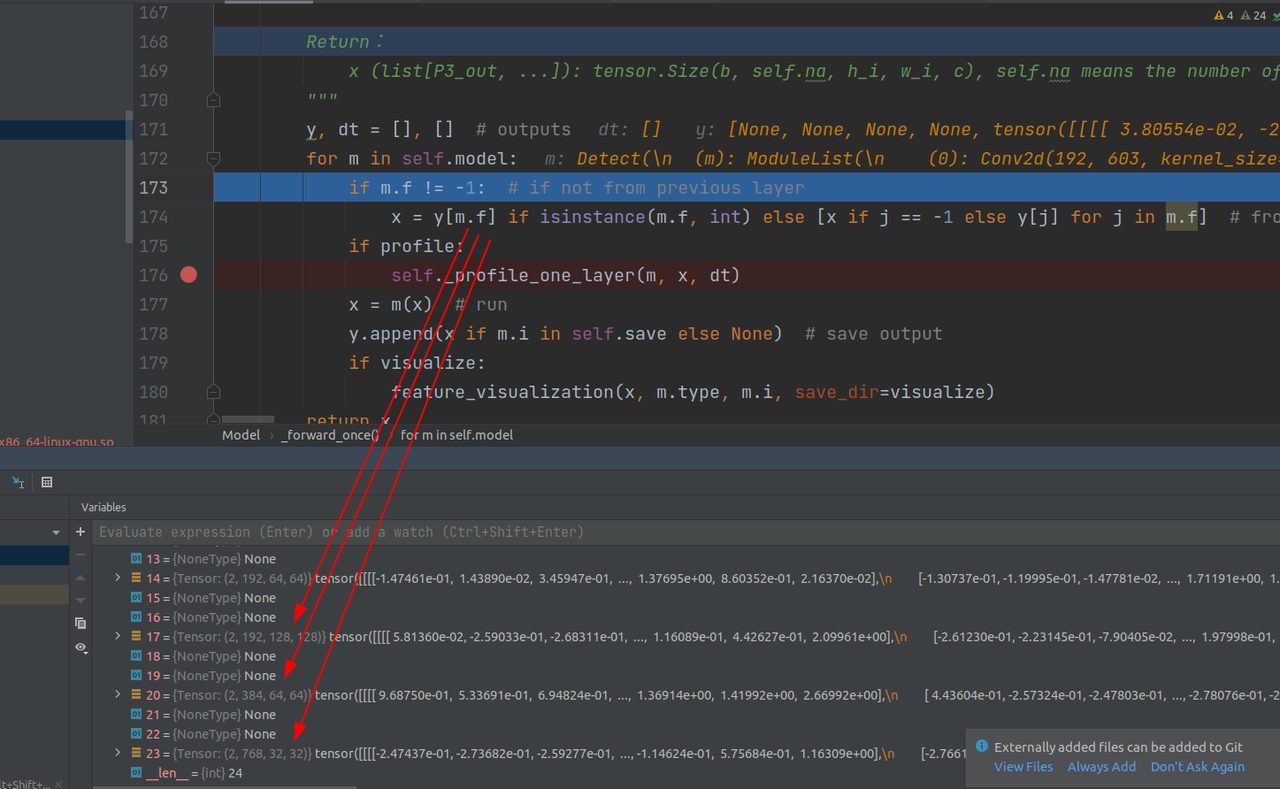Click the info icon in the Git notification
The image size is (1280, 789).
982,746
